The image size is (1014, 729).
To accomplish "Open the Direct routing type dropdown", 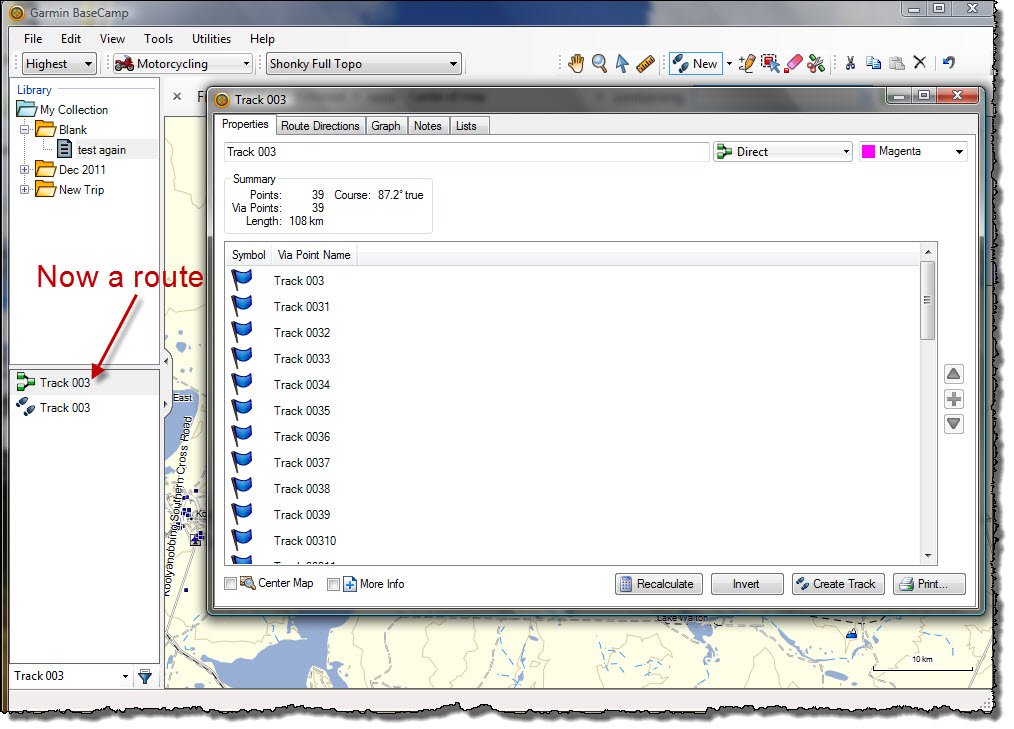I will (x=782, y=151).
